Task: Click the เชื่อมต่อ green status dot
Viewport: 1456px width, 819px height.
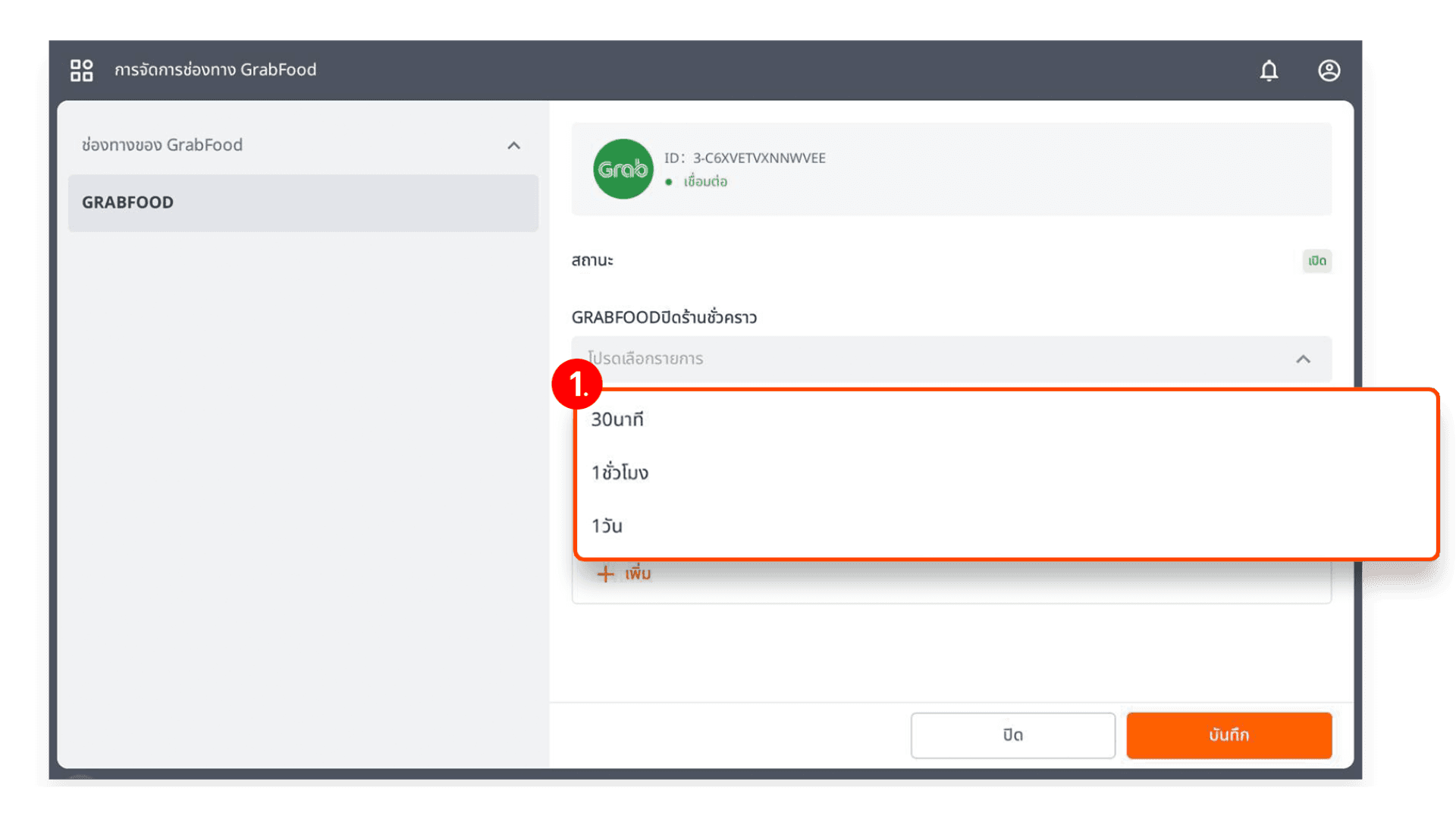Action: tap(668, 182)
